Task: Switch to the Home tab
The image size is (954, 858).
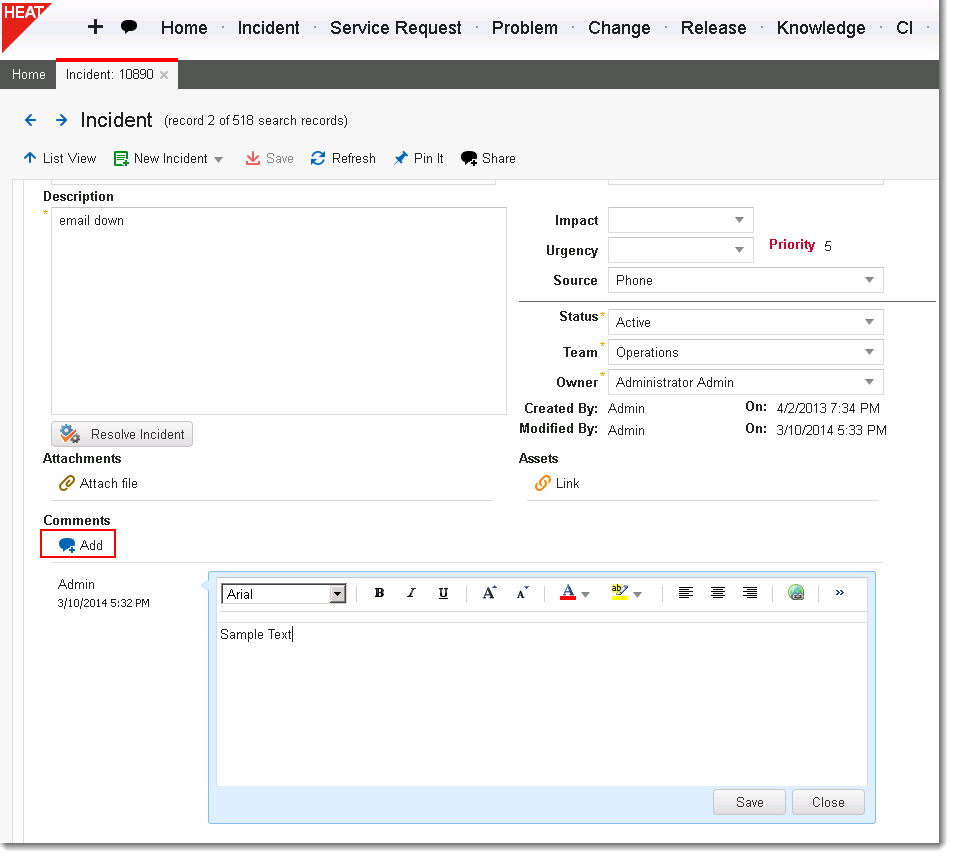Action: (29, 75)
